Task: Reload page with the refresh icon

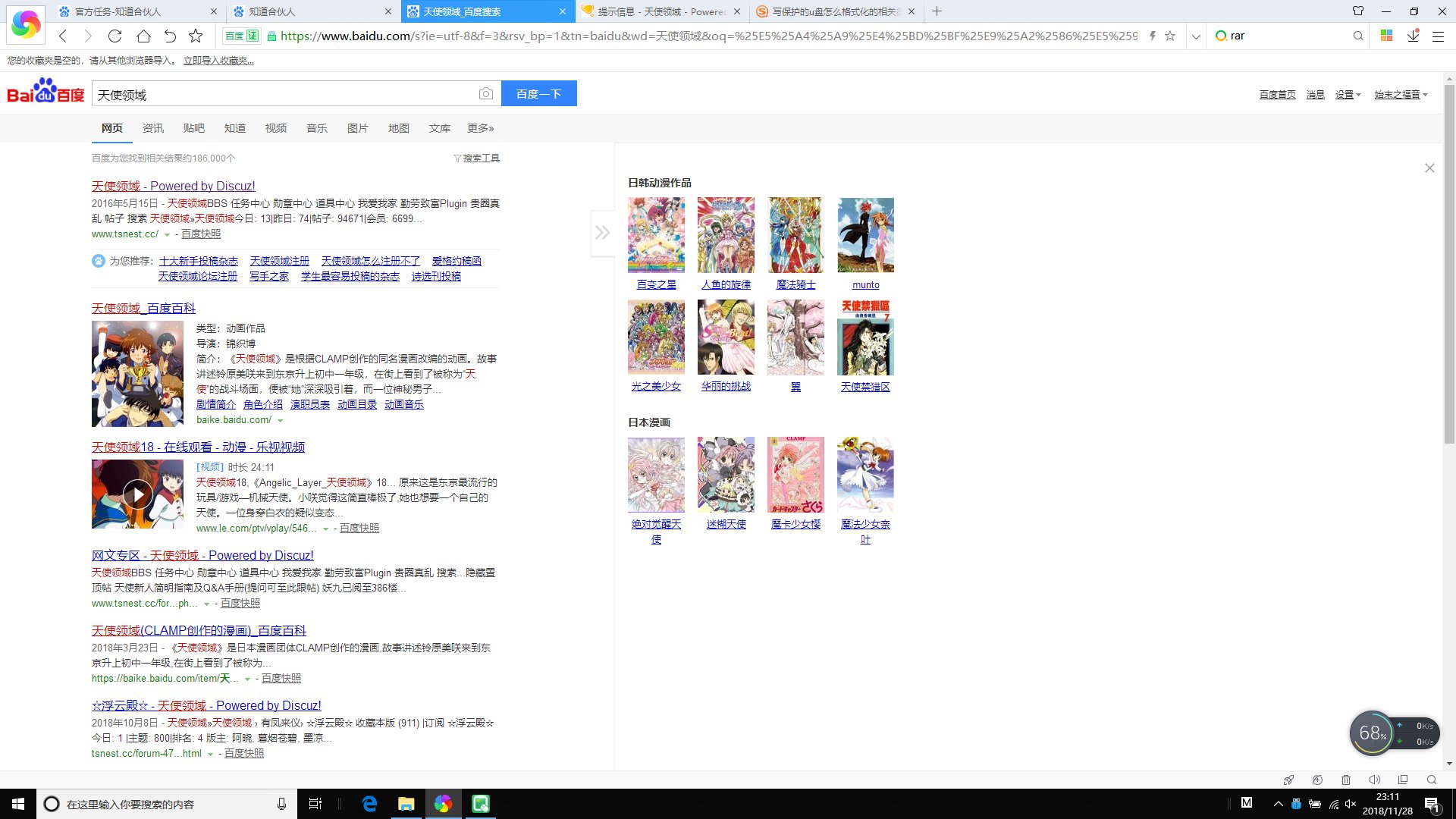Action: (x=115, y=36)
